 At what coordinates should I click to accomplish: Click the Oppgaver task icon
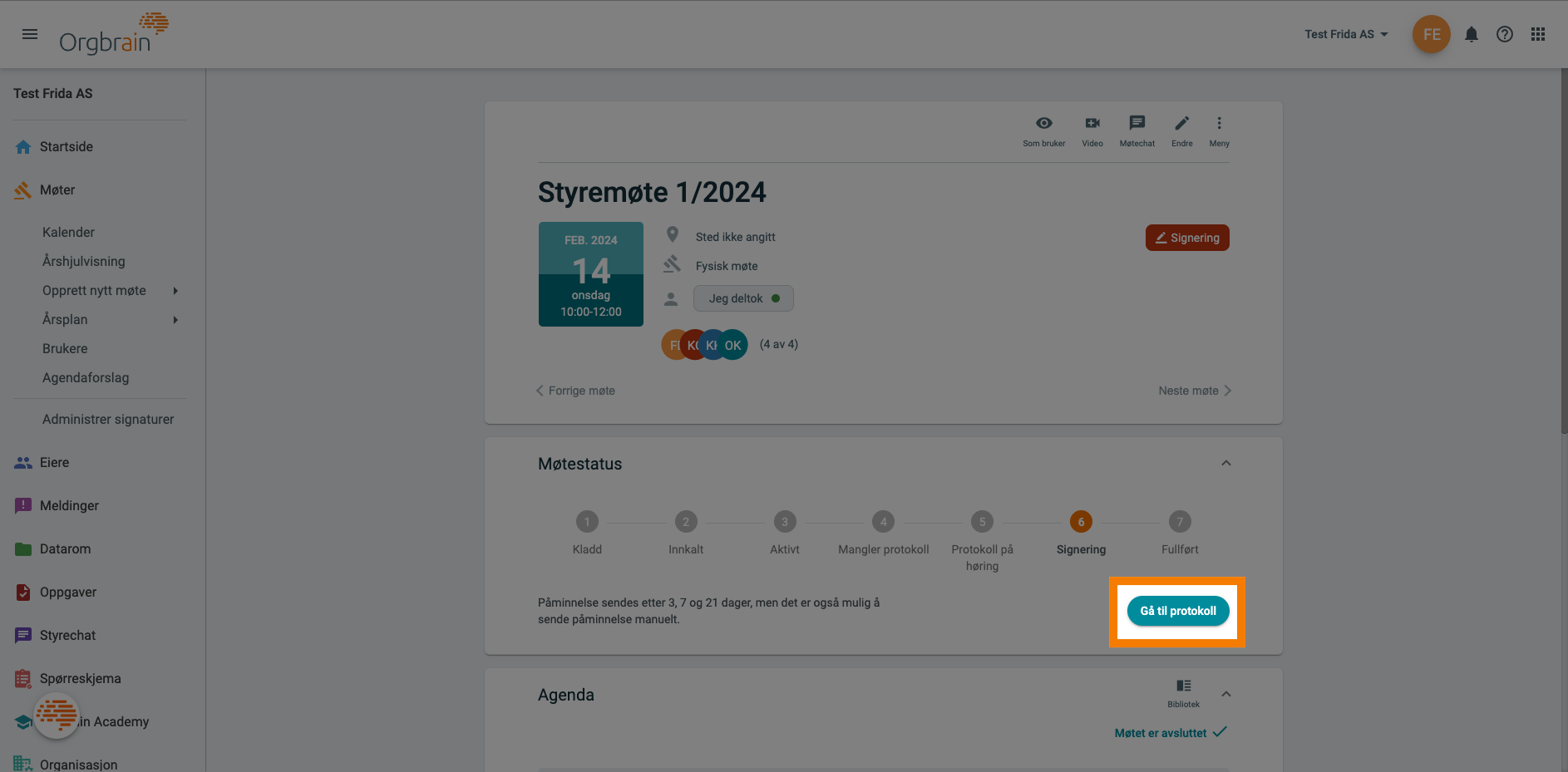coord(23,593)
